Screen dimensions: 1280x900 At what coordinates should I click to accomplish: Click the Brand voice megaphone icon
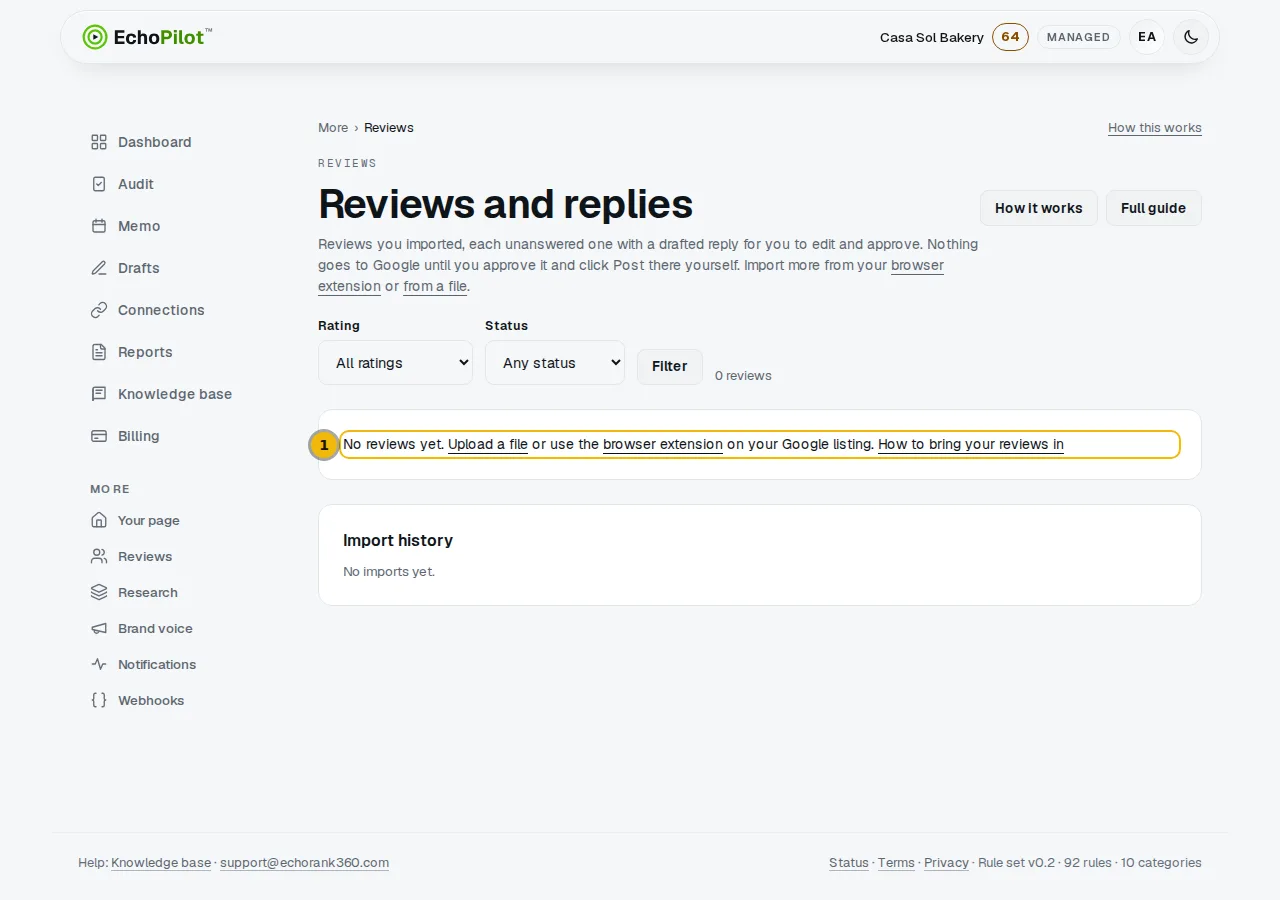click(99, 628)
